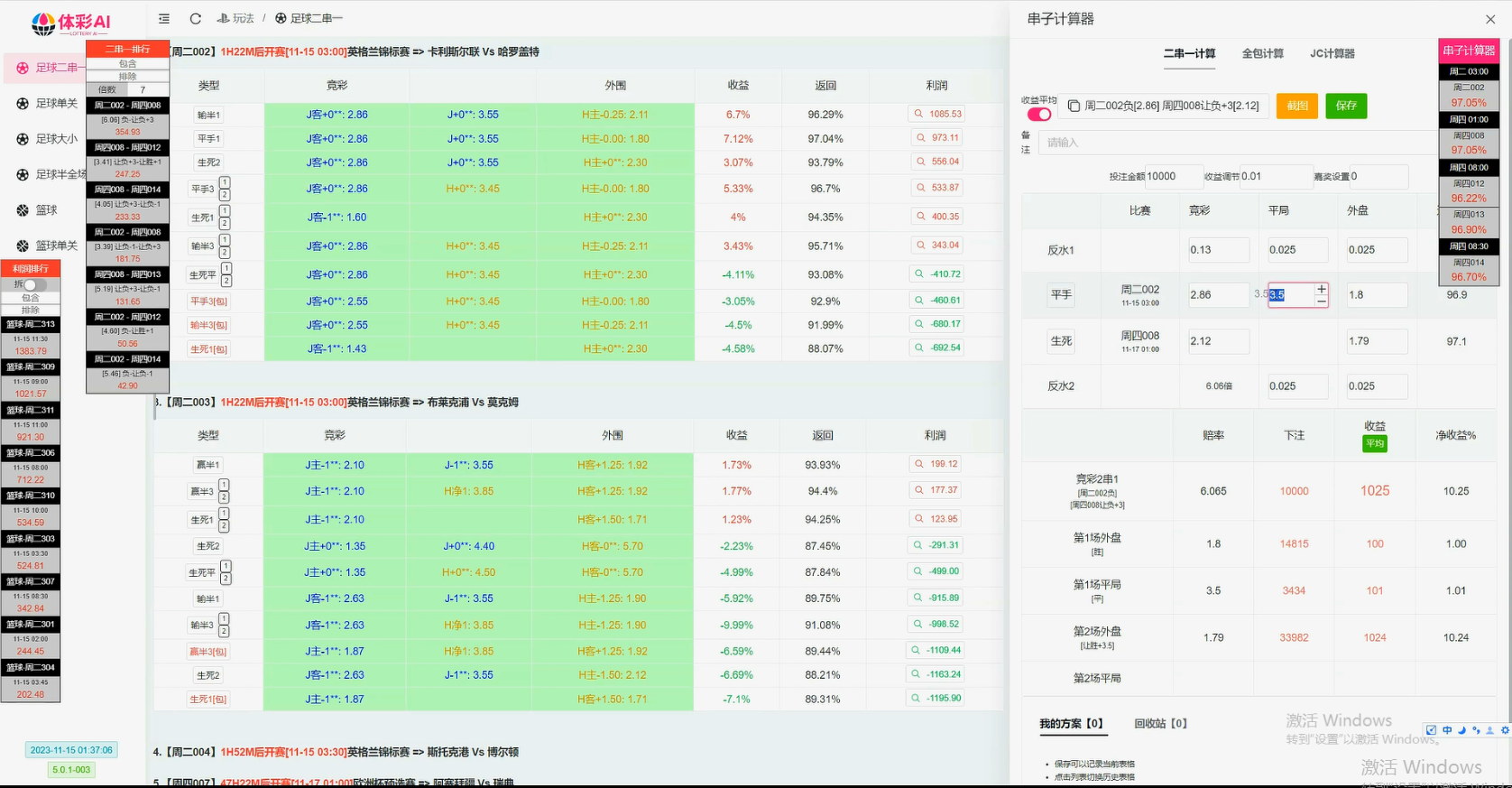Click the search icon for profit 123.95
The width and height of the screenshot is (1512, 788).
pos(918,519)
